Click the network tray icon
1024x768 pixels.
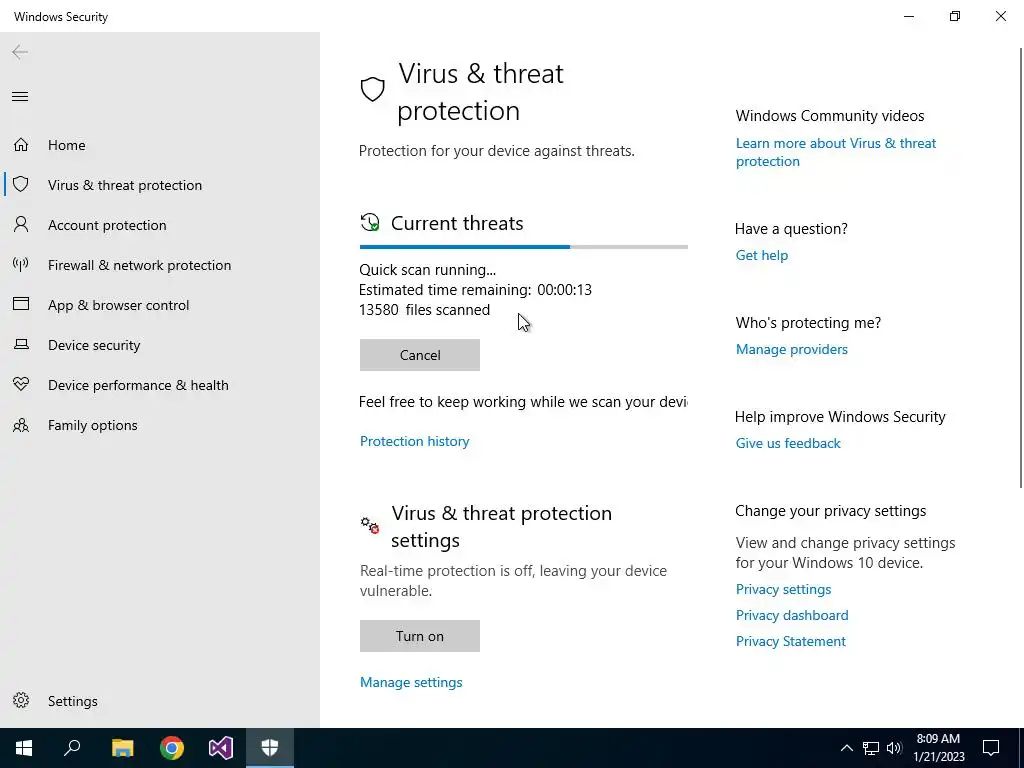pyautogui.click(x=871, y=748)
